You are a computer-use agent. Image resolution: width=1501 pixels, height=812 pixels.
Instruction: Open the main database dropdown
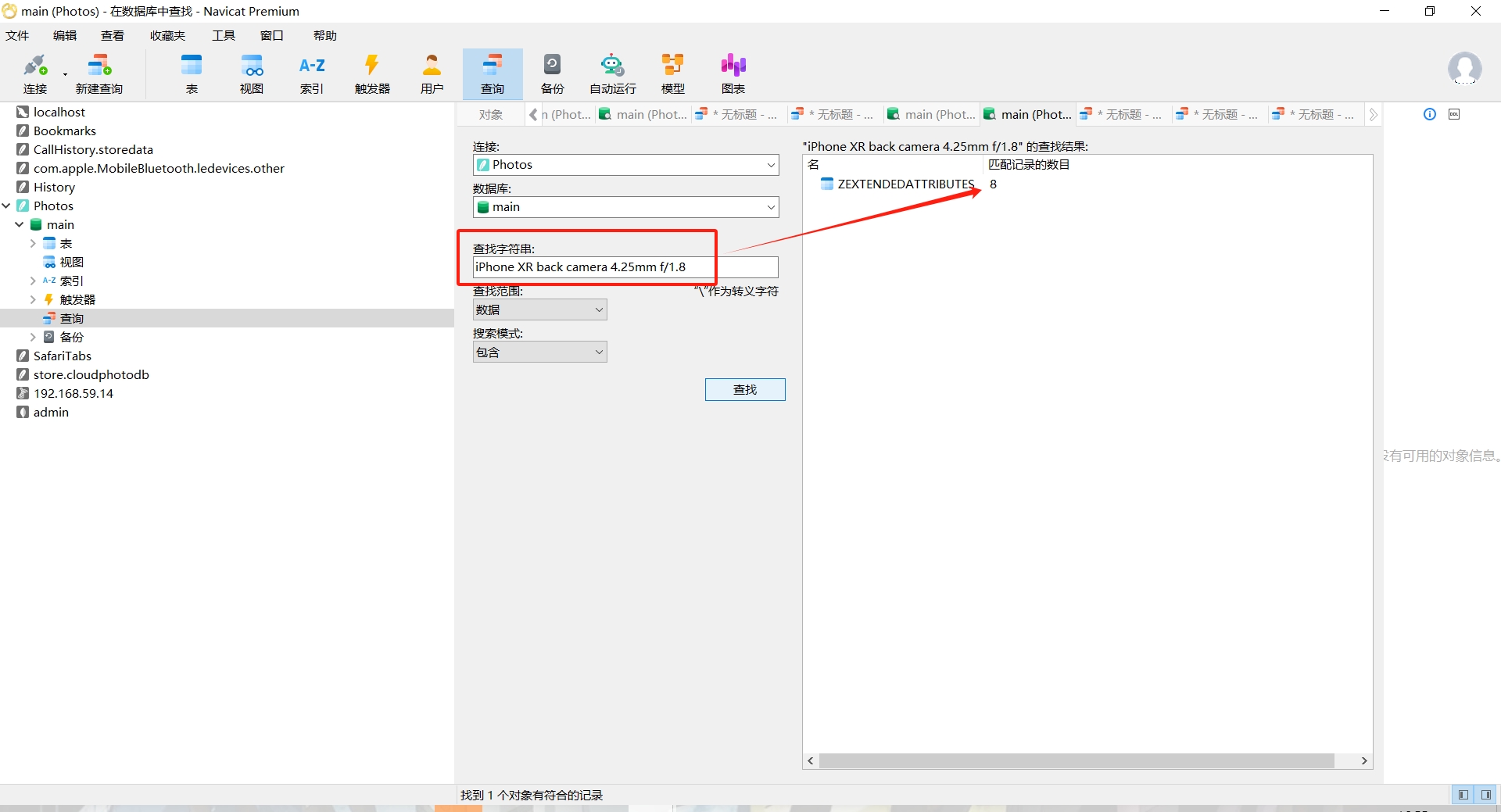[625, 207]
